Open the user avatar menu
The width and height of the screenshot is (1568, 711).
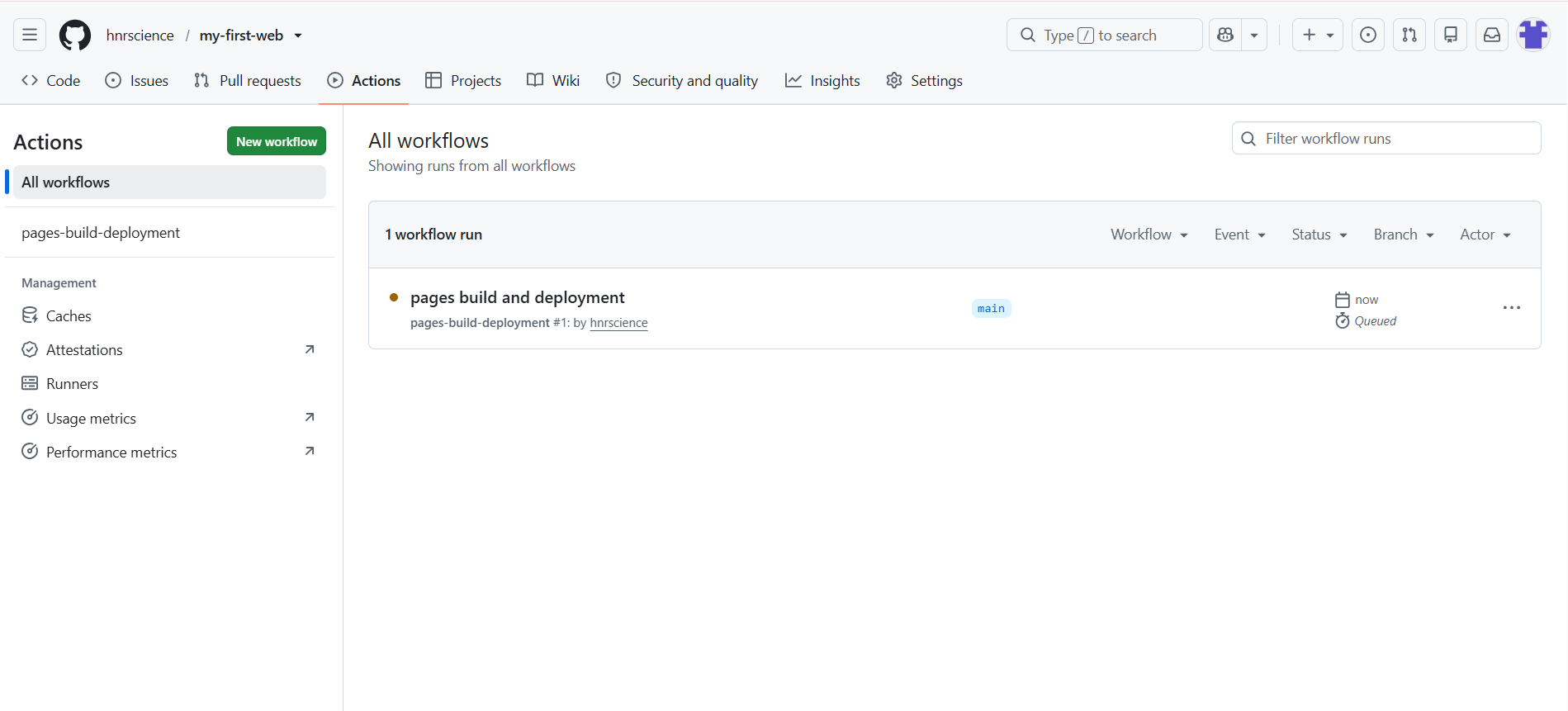click(1533, 35)
